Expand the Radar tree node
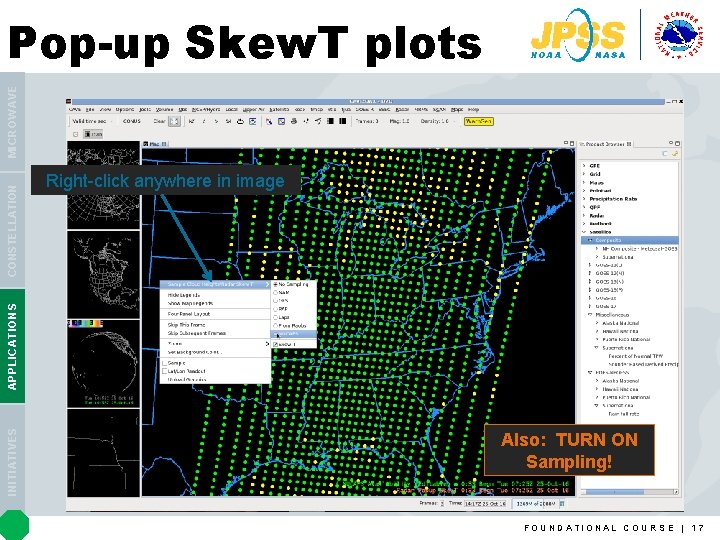The image size is (720, 540). coord(584,215)
